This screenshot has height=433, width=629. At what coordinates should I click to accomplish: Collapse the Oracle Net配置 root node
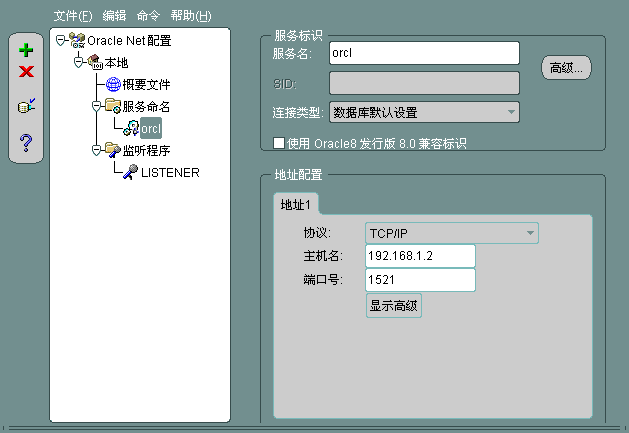coord(60,40)
